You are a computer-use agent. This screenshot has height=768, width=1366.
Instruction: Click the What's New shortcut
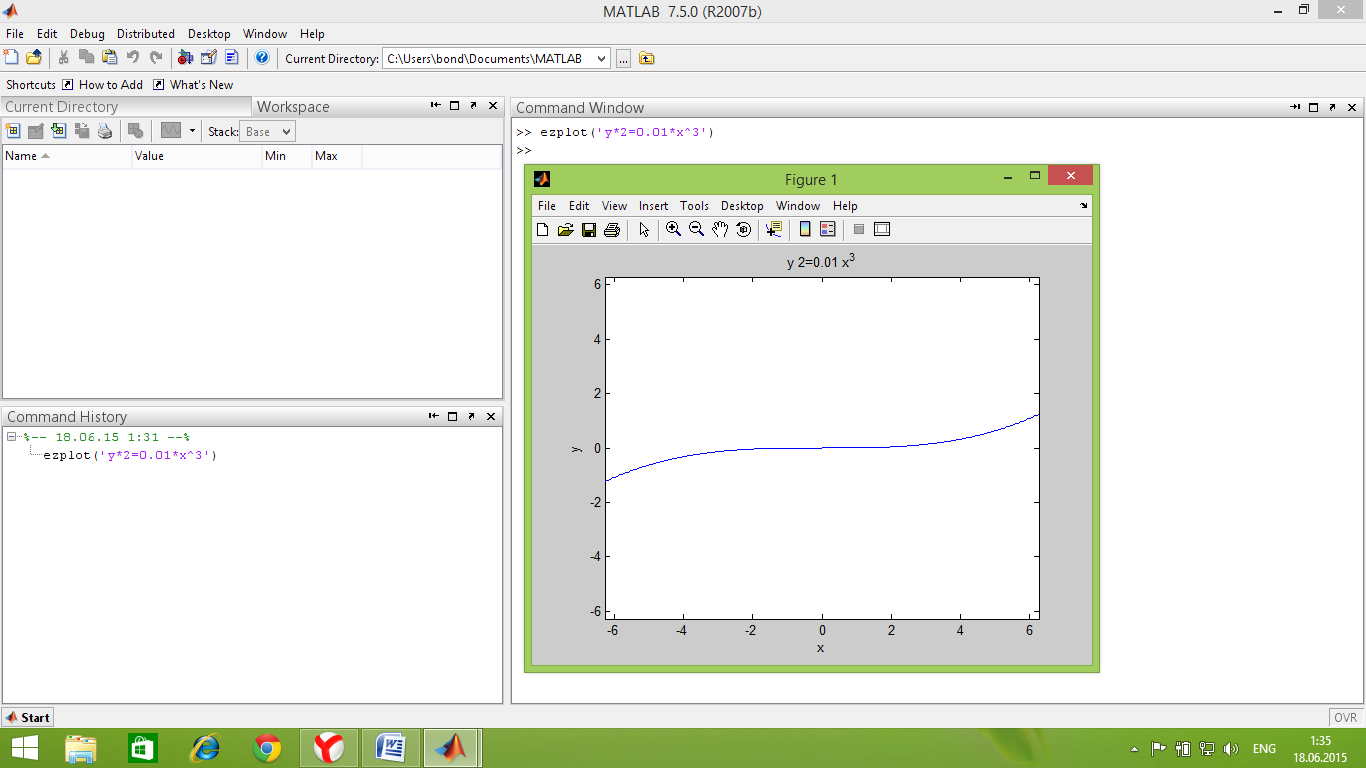tap(193, 85)
